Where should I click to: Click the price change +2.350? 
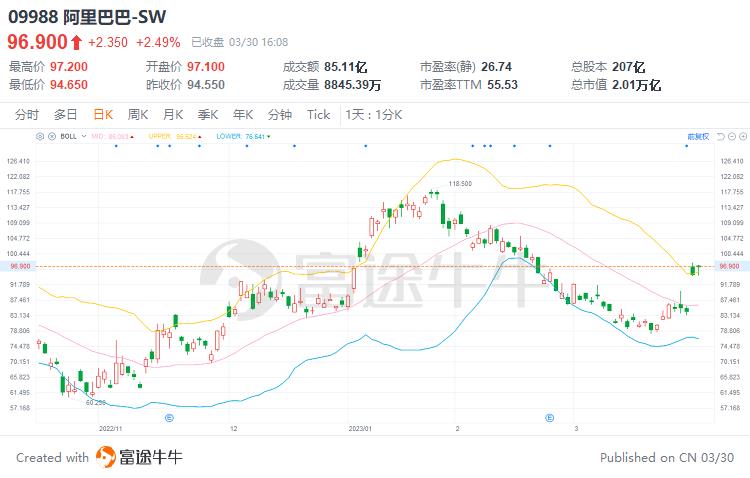pyautogui.click(x=108, y=43)
